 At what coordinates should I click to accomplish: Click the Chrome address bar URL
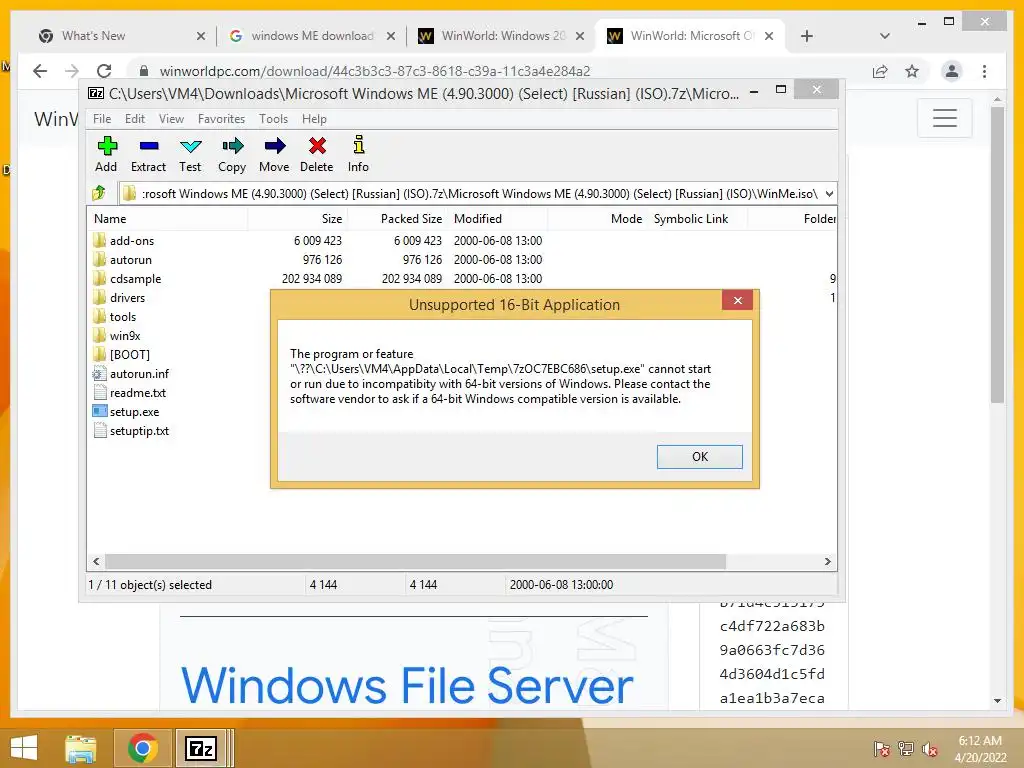[375, 71]
